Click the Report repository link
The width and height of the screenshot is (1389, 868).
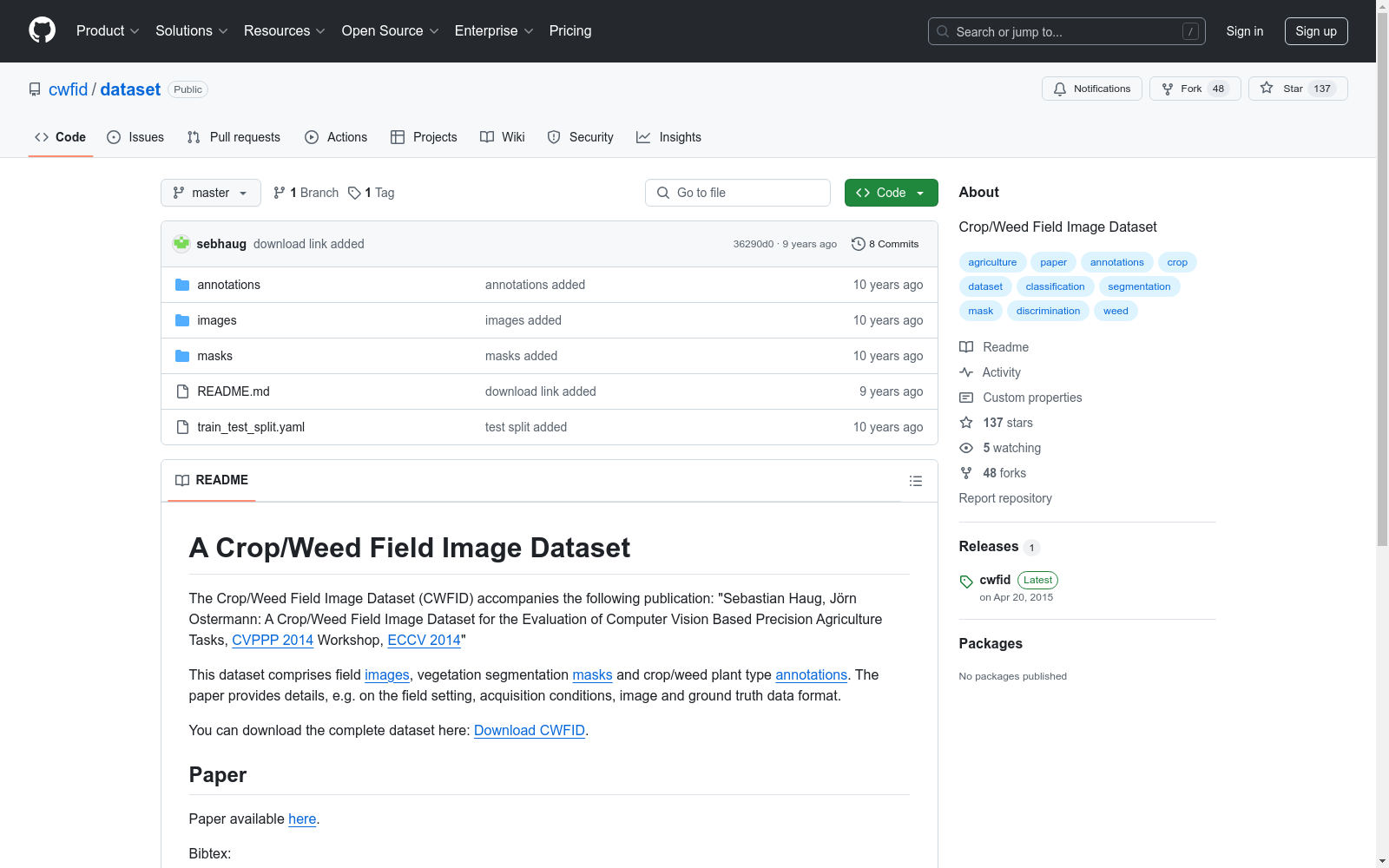click(1005, 498)
